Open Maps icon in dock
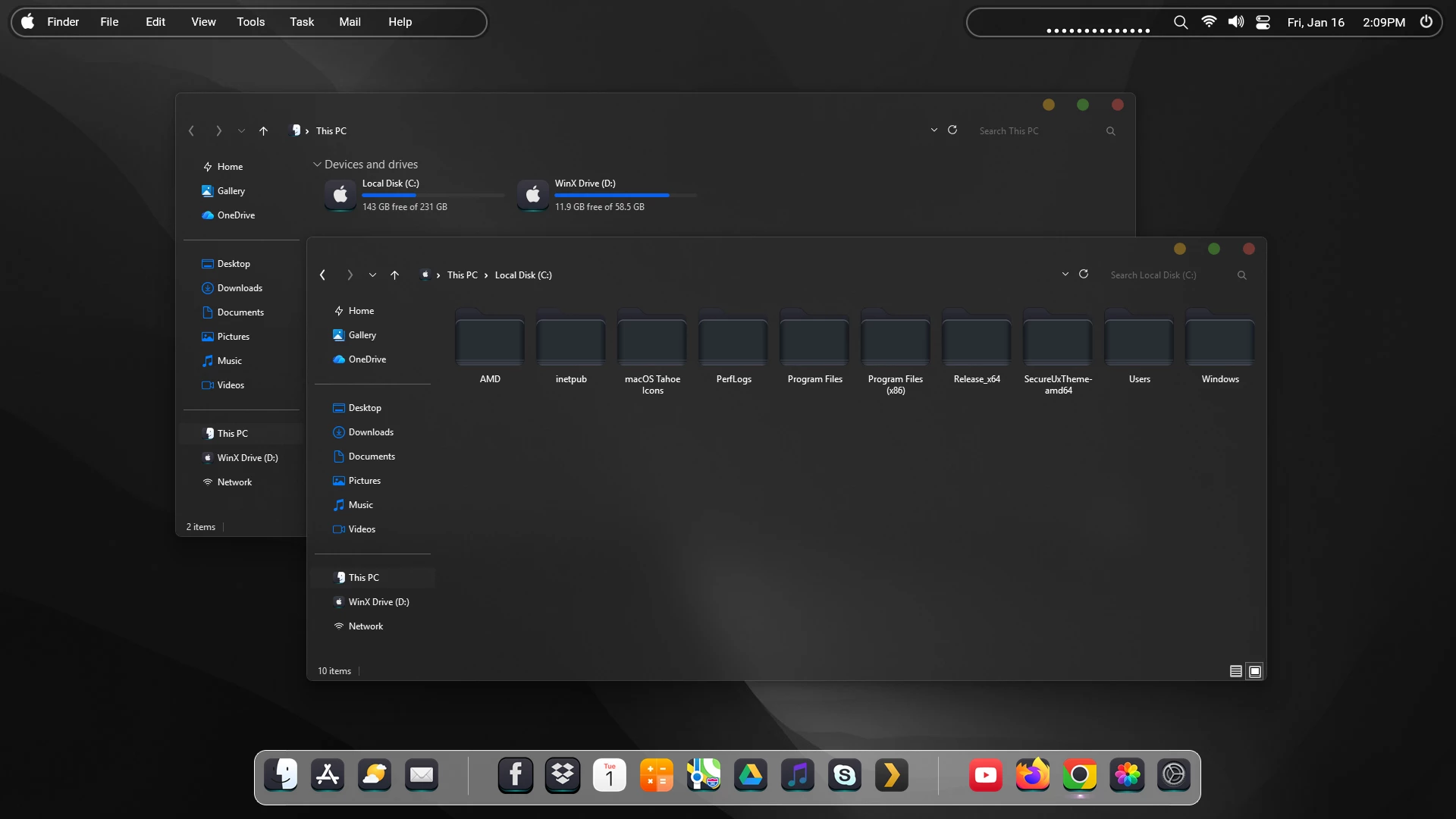The width and height of the screenshot is (1456, 819). 704,775
